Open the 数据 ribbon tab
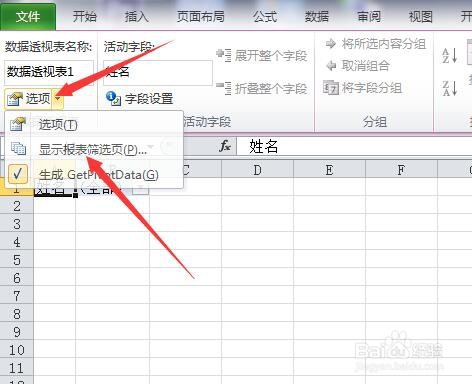This screenshot has height=384, width=472. pyautogui.click(x=317, y=17)
